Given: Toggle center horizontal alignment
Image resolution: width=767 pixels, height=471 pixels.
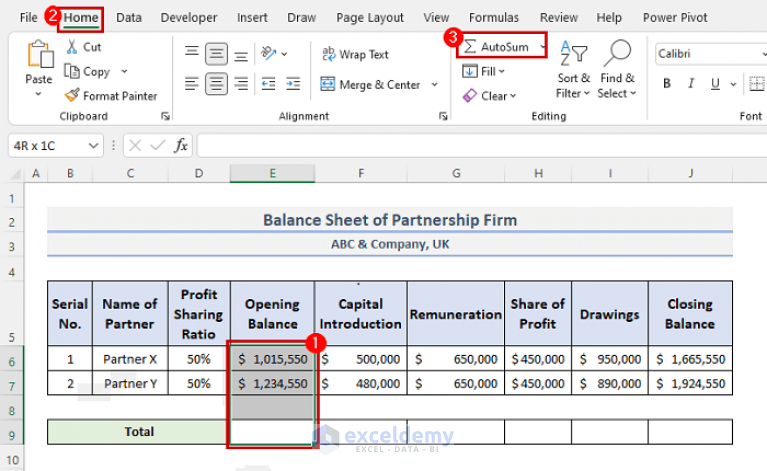Looking at the screenshot, I should click(215, 85).
